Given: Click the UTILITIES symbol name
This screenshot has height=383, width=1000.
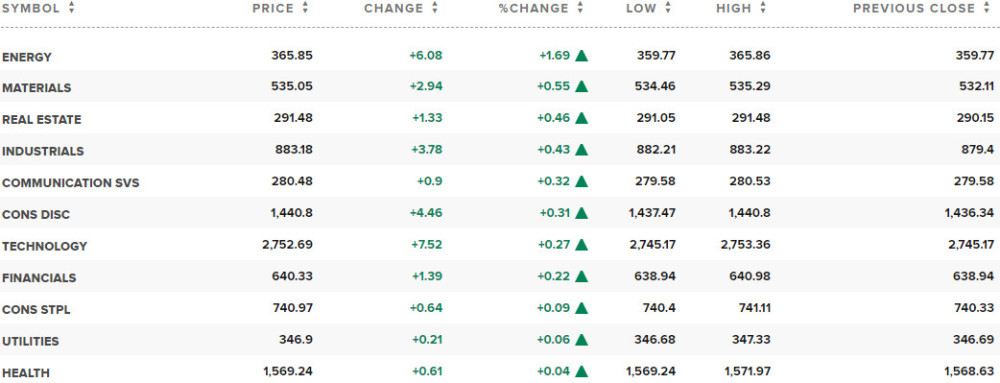Looking at the screenshot, I should pyautogui.click(x=30, y=341).
